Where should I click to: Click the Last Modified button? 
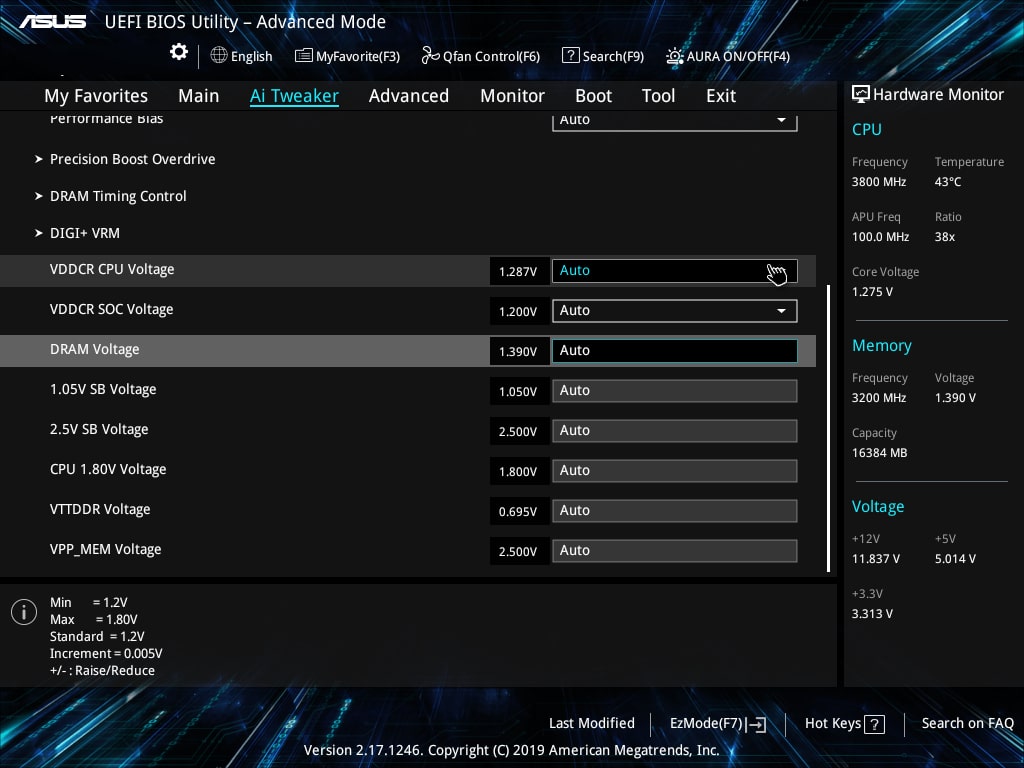click(592, 724)
